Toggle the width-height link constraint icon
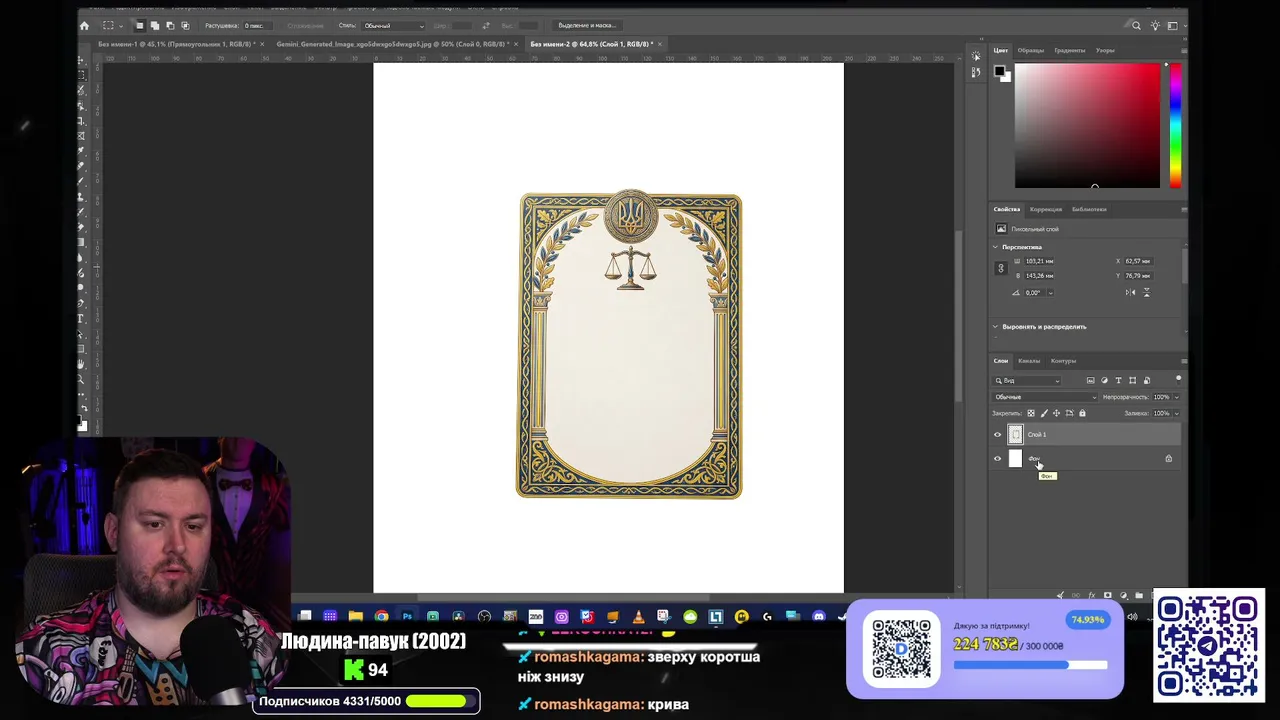The height and width of the screenshot is (720, 1280). point(1000,268)
